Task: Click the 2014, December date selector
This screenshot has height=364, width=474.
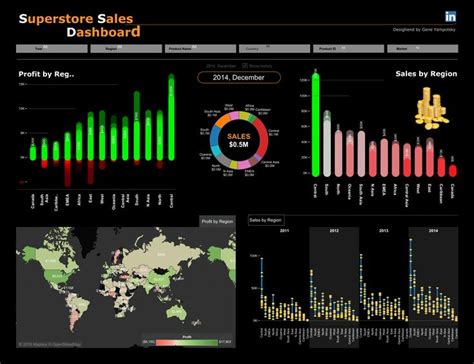Action: (239, 78)
